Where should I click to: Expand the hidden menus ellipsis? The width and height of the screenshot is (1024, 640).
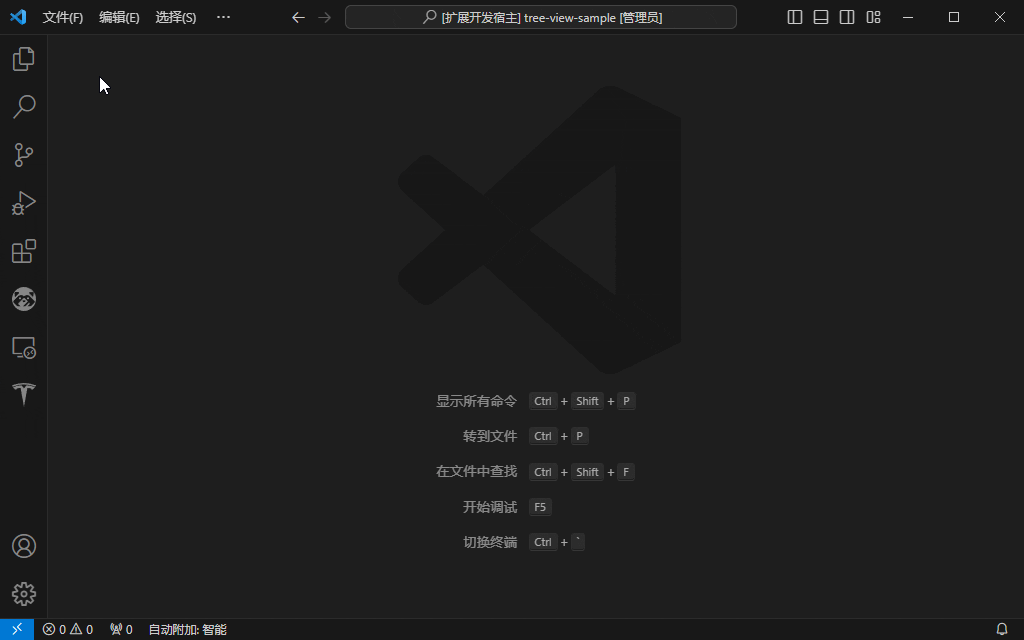(223, 17)
